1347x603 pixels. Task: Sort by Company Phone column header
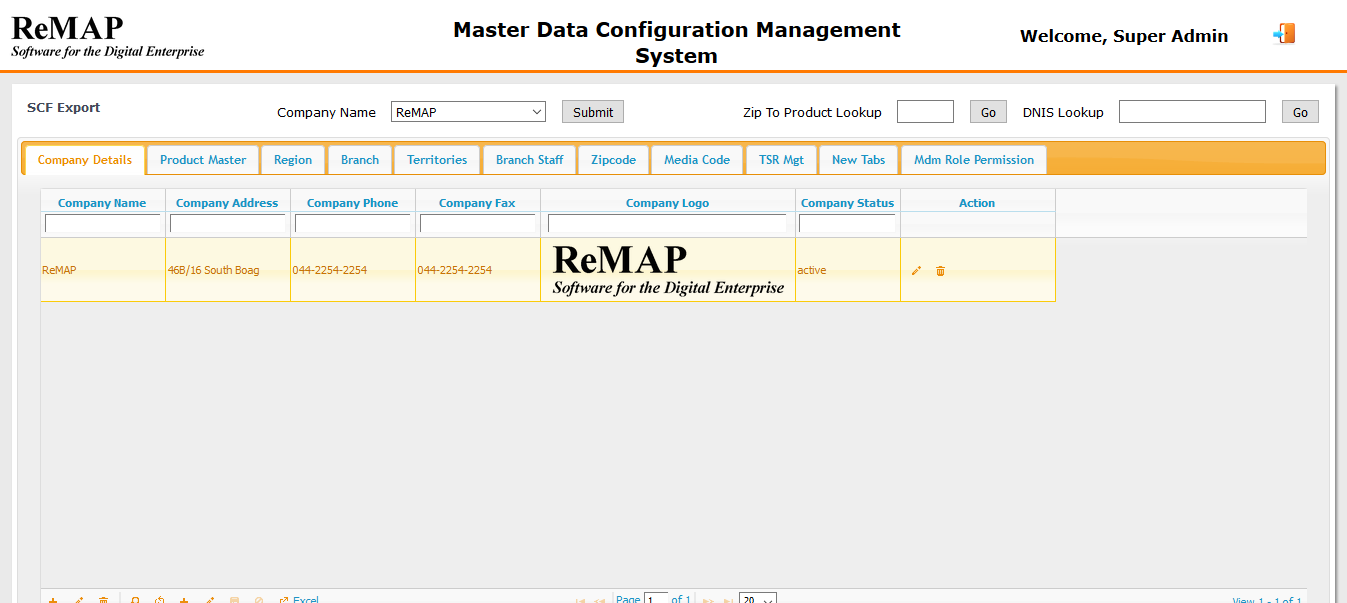352,203
